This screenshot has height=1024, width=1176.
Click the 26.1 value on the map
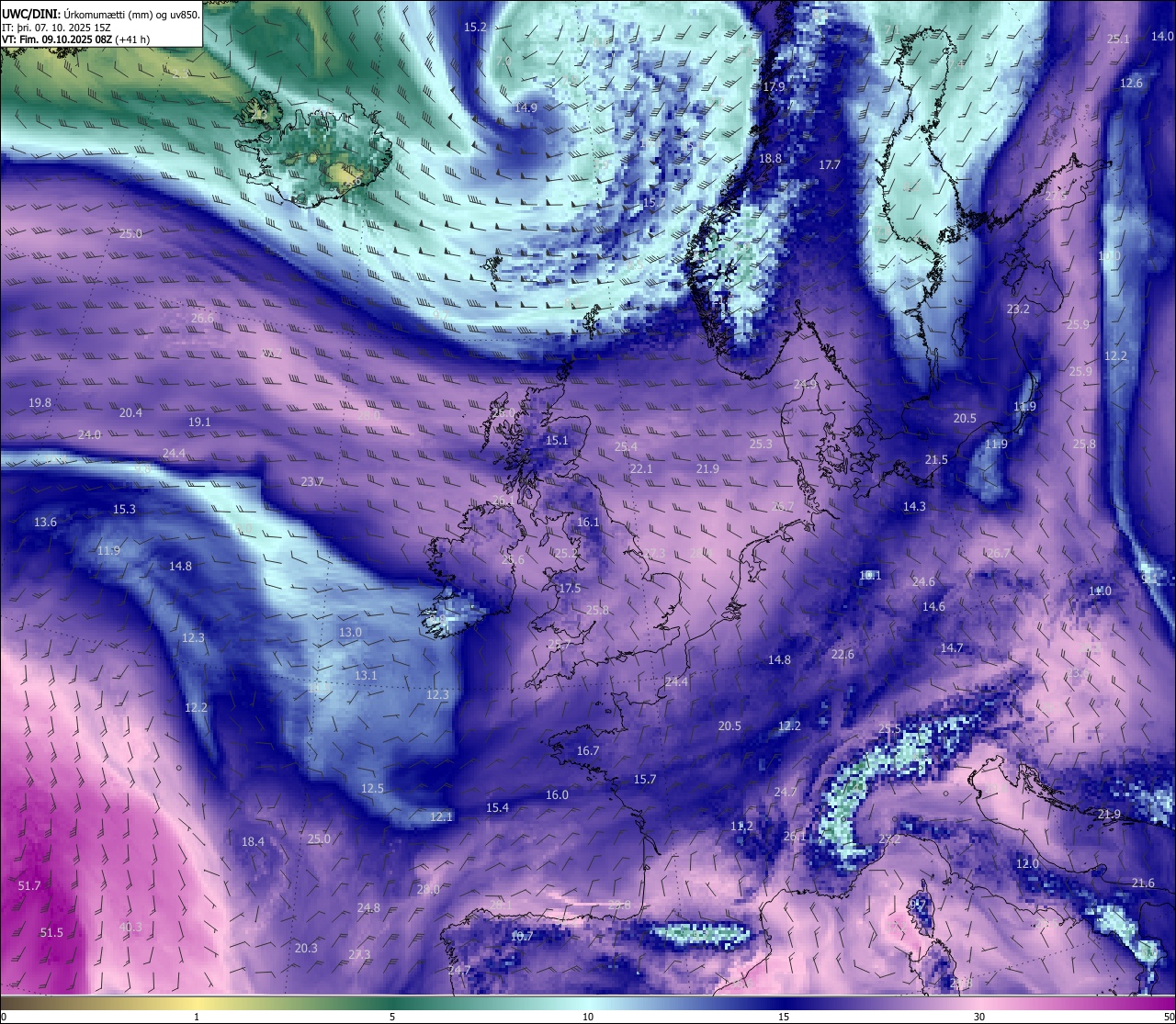pyautogui.click(x=795, y=836)
